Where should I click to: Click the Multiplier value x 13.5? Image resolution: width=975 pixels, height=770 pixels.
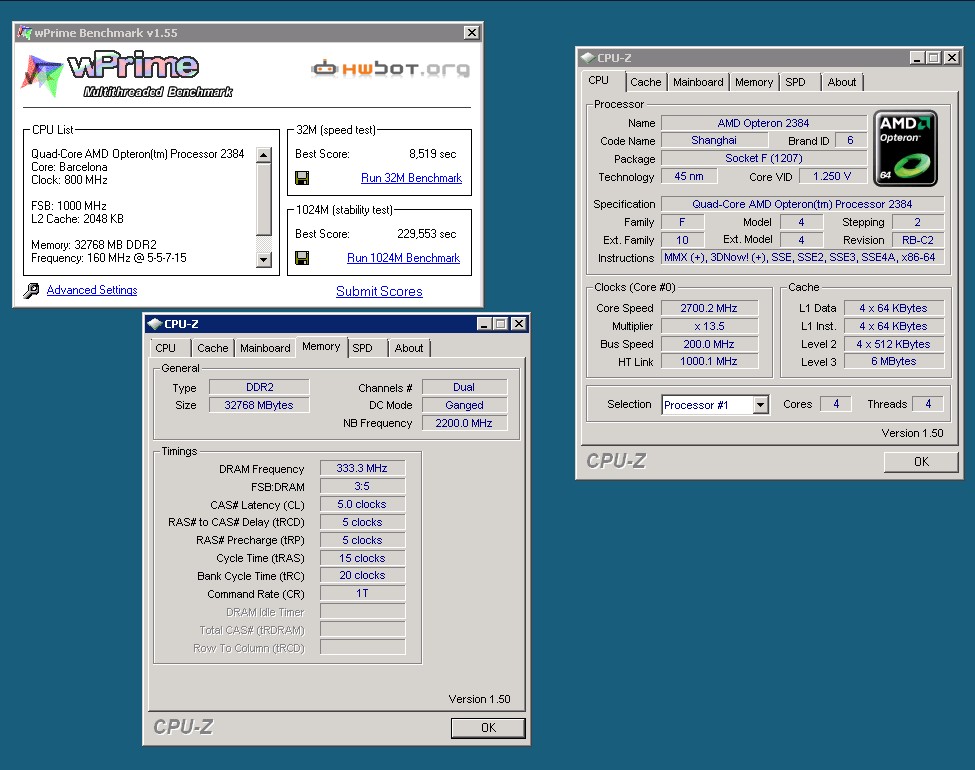tap(709, 326)
